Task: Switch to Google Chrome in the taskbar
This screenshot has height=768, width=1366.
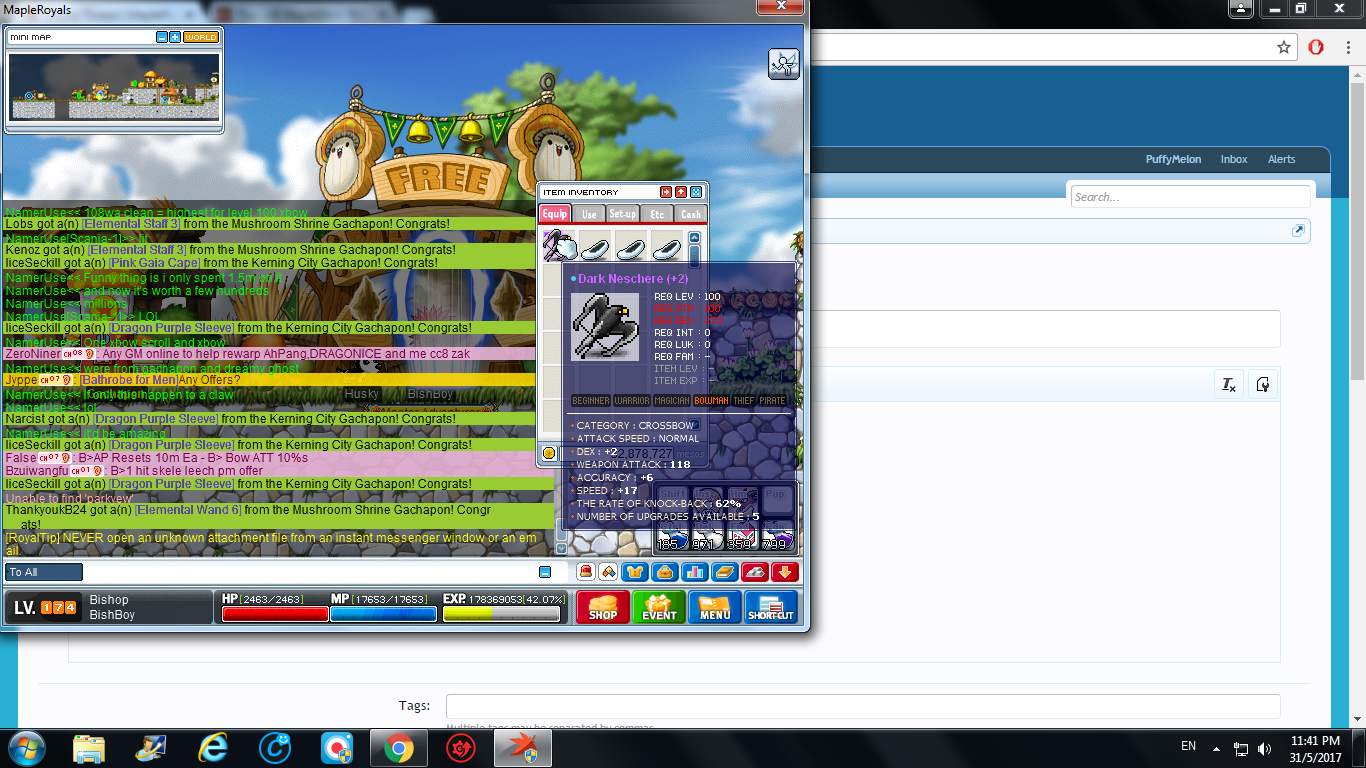Action: pyautogui.click(x=398, y=748)
